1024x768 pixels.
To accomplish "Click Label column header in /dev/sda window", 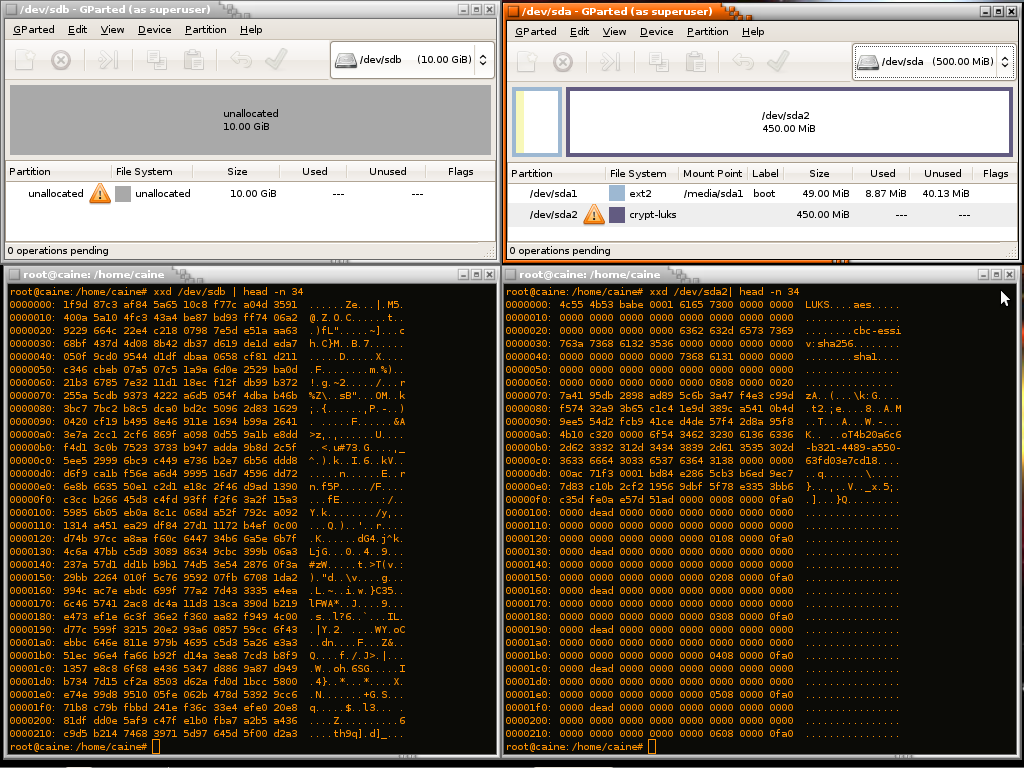I will click(765, 173).
